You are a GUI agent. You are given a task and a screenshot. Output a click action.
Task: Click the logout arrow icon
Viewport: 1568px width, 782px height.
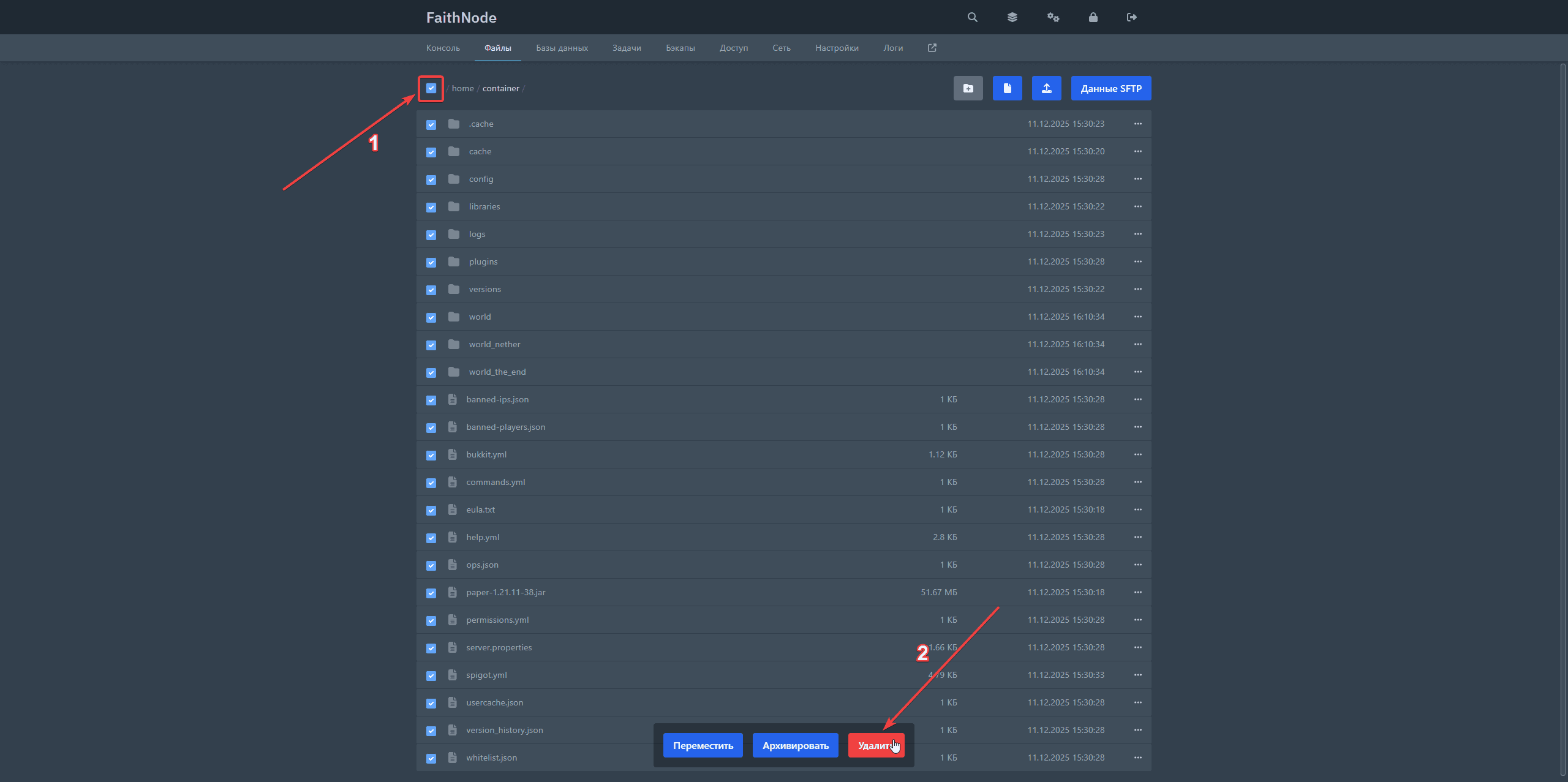pos(1131,17)
